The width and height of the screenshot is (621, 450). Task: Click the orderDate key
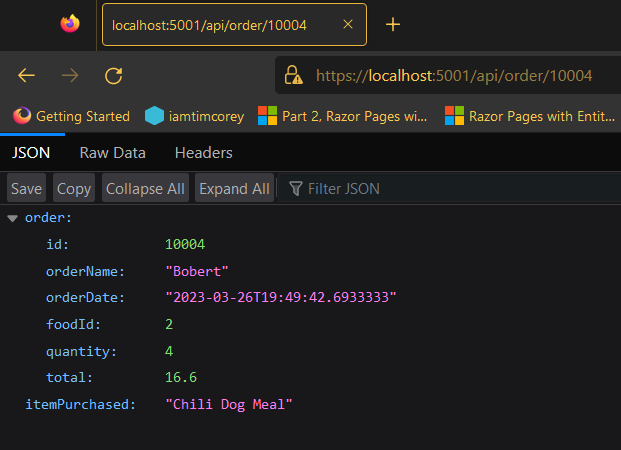click(85, 297)
